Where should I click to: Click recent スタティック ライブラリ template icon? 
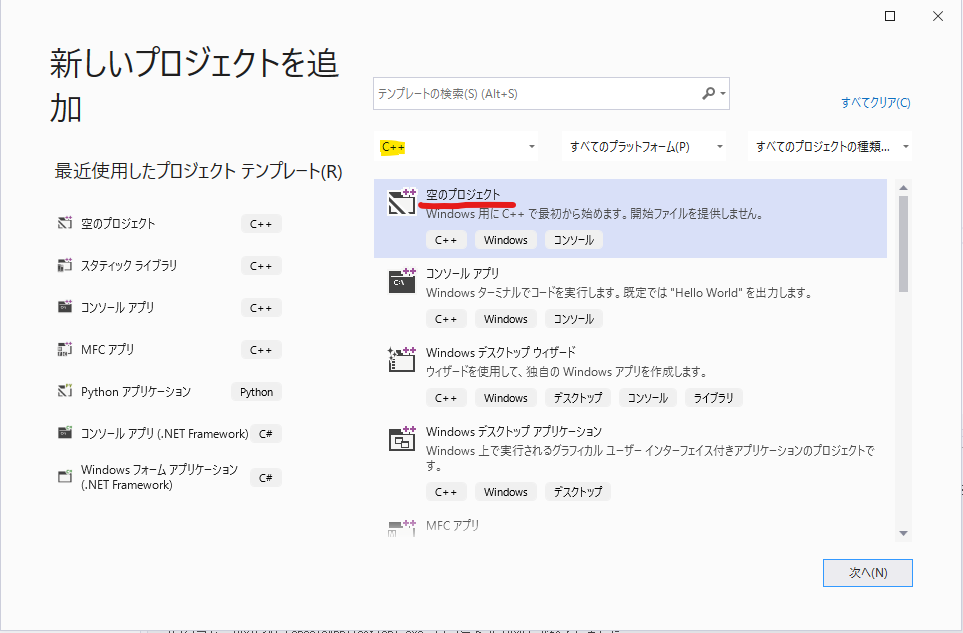coord(65,266)
